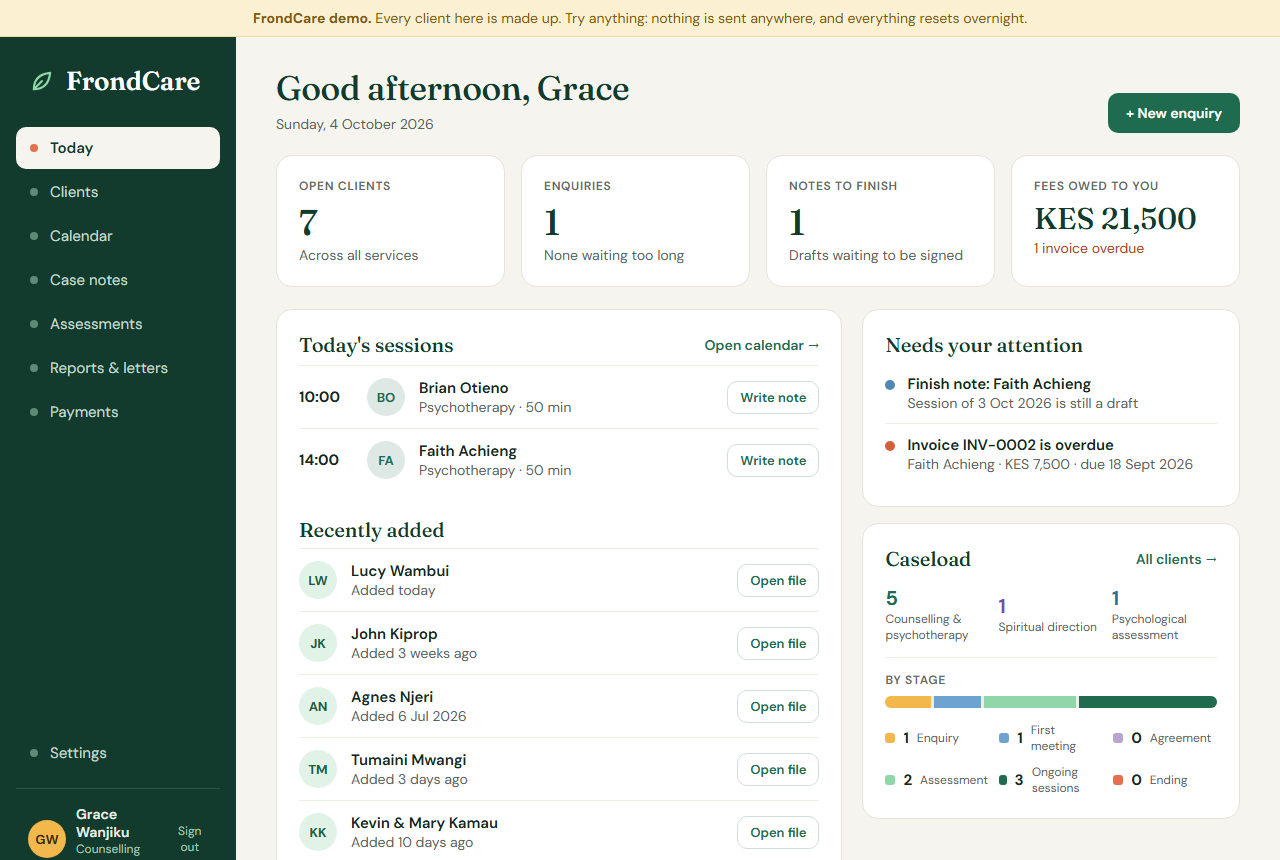Click the LW avatar for Lucy Wambui
Viewport: 1280px width, 860px height.
(x=318, y=580)
